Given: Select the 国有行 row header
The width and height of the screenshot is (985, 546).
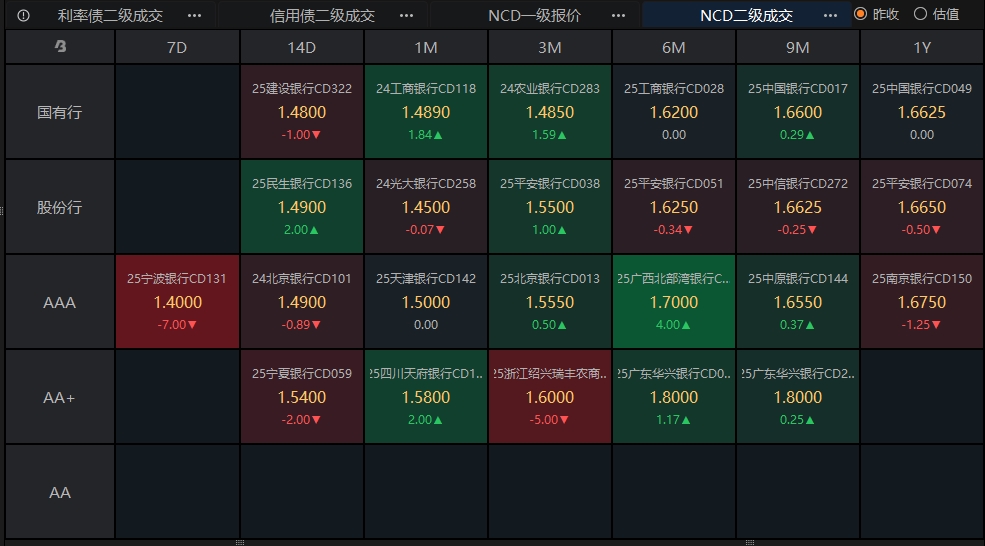Looking at the screenshot, I should coord(60,112).
